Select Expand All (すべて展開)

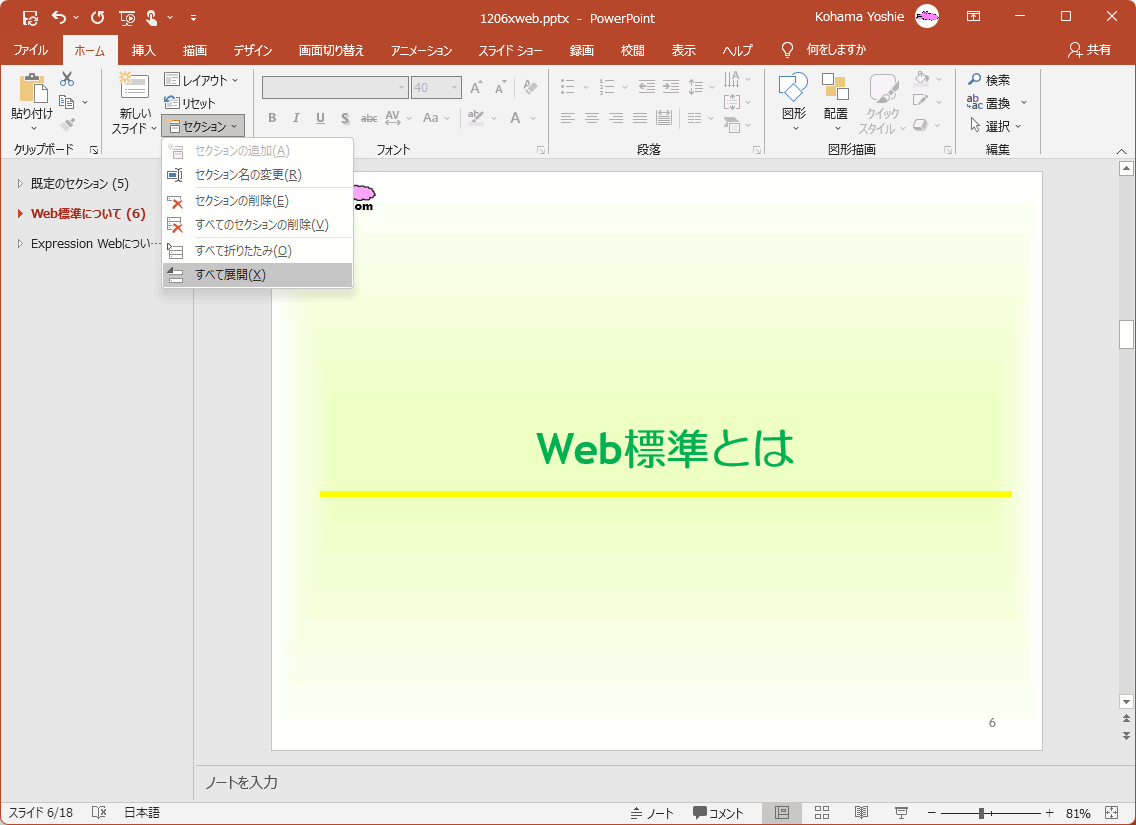click(257, 275)
